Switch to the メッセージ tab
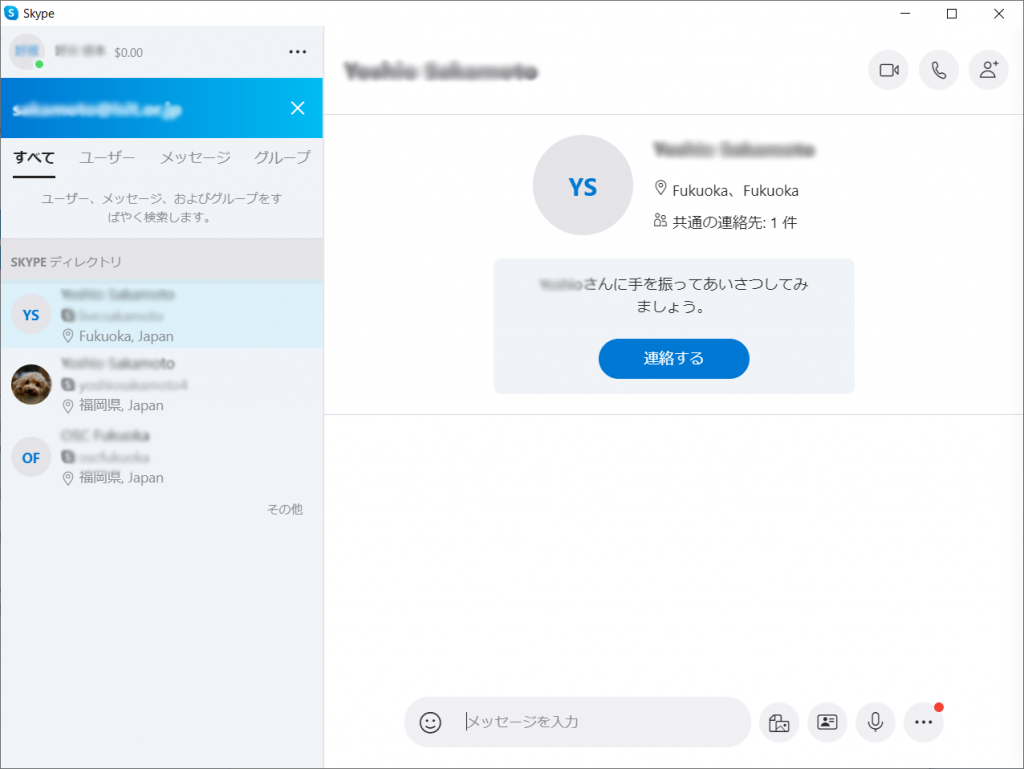Image resolution: width=1024 pixels, height=769 pixels. [195, 158]
